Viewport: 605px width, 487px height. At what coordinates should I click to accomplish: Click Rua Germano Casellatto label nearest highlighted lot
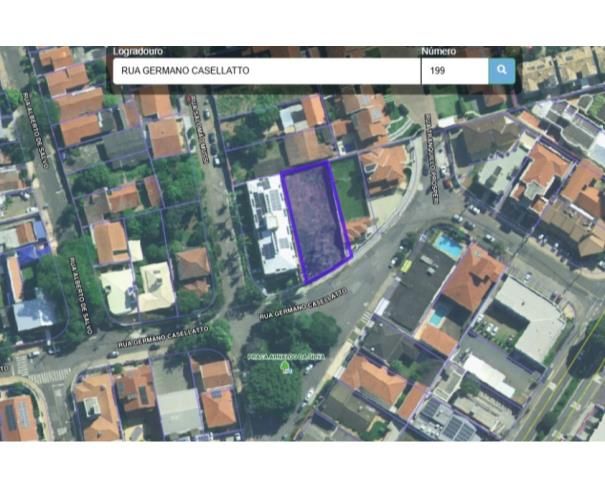303,304
